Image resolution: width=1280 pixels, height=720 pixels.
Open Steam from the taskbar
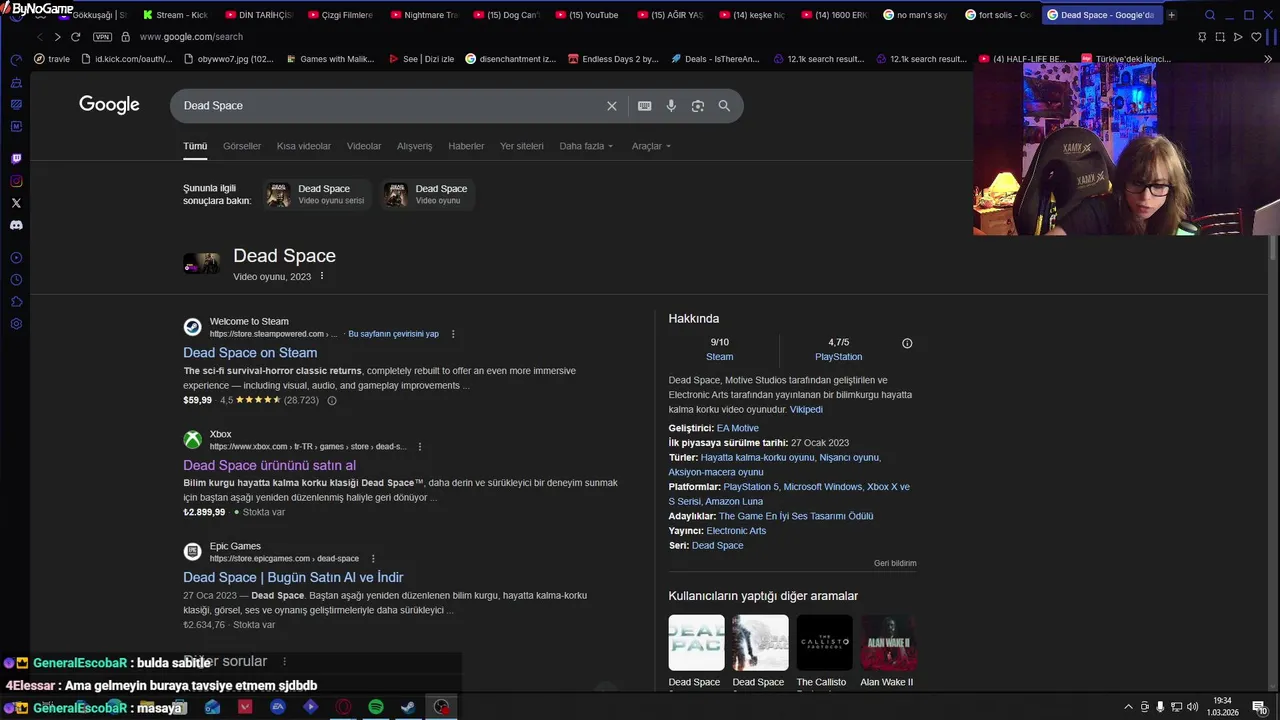click(x=408, y=707)
